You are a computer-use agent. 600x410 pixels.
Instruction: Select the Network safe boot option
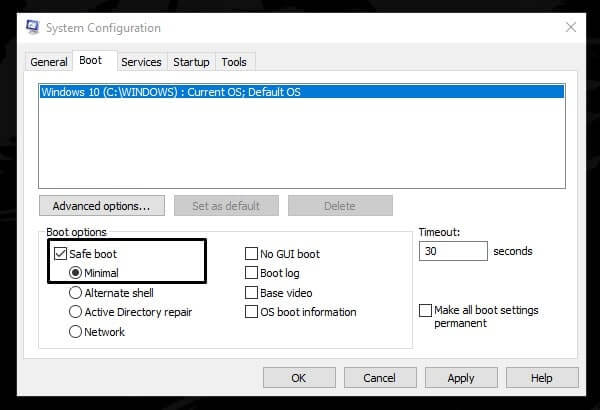(75, 331)
